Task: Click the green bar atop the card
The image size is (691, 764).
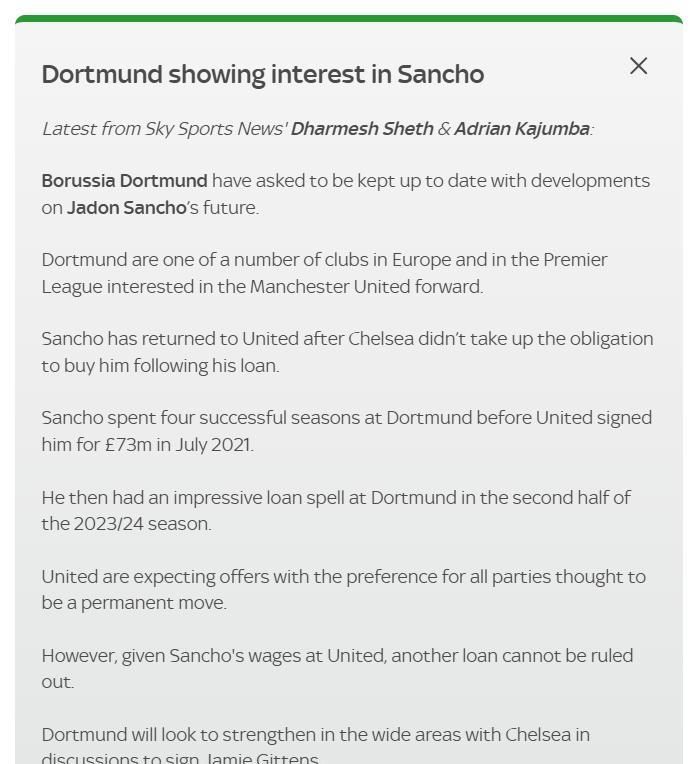Action: 348,19
